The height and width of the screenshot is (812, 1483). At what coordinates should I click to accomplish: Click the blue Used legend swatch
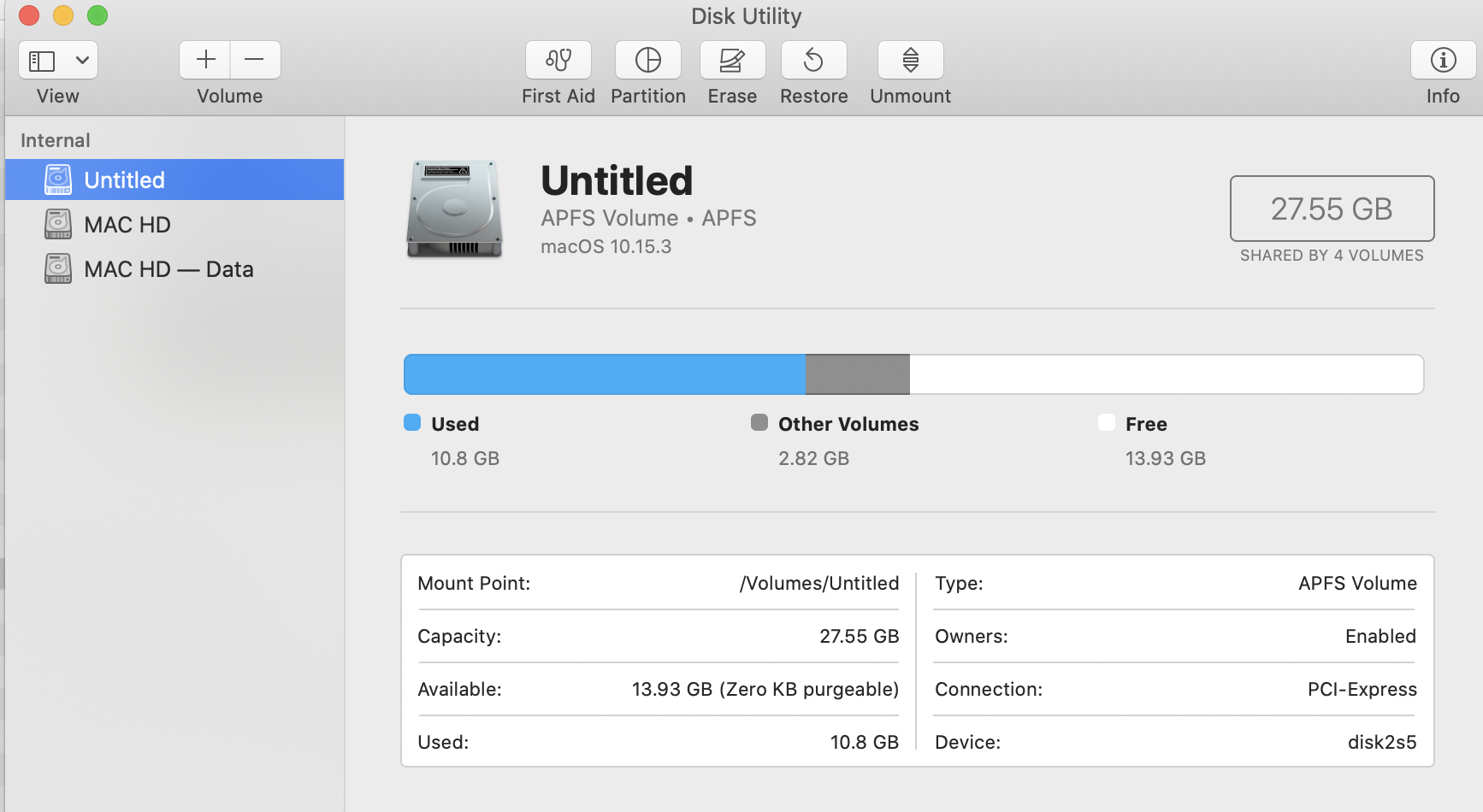[412, 422]
